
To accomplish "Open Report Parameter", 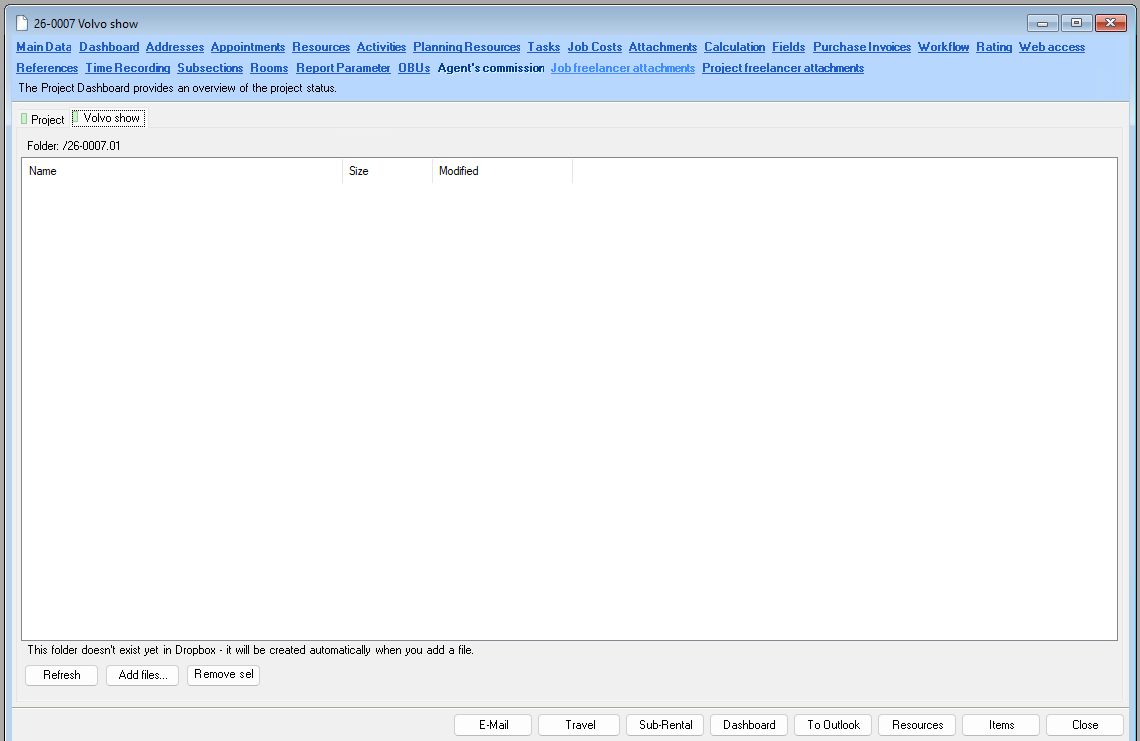I will tap(343, 68).
